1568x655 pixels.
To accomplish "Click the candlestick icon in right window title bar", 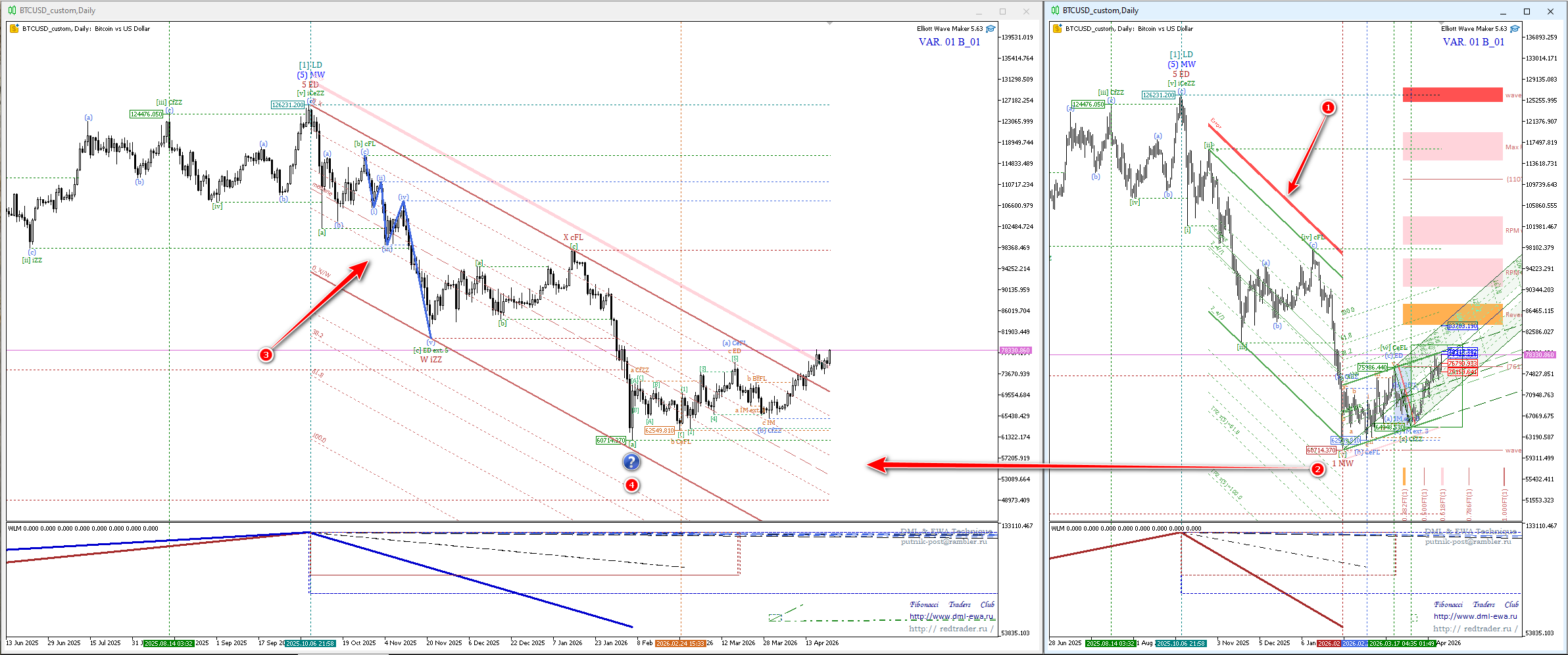I will [x=1055, y=11].
